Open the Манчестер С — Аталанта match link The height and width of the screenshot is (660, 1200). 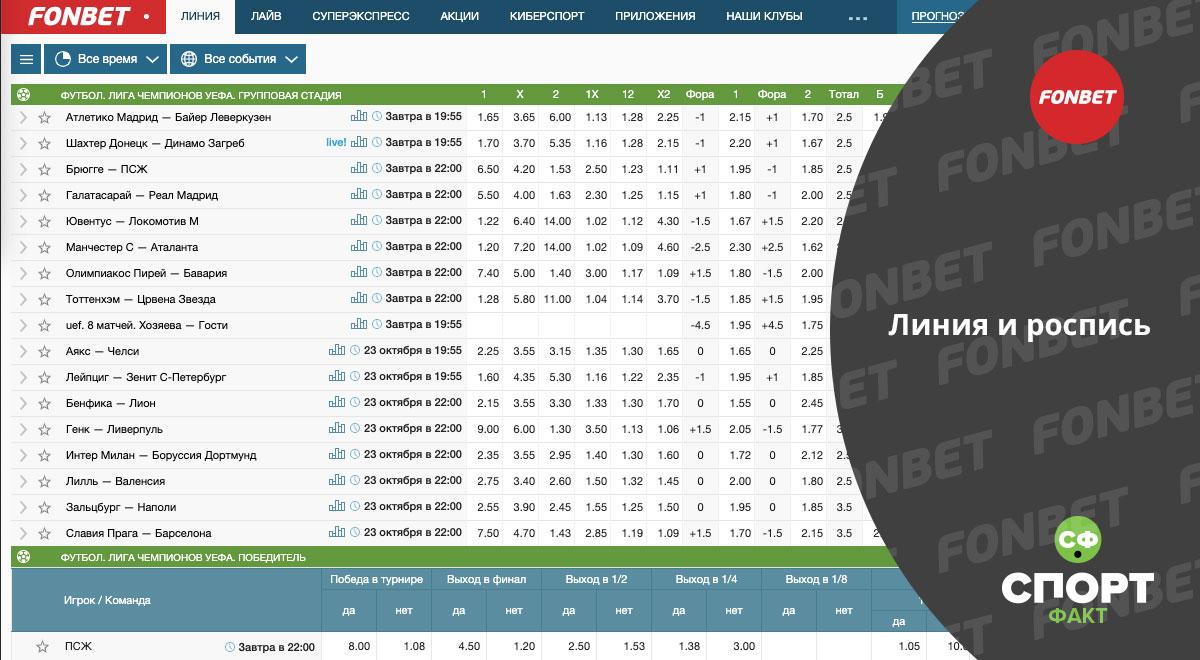pyautogui.click(x=131, y=247)
